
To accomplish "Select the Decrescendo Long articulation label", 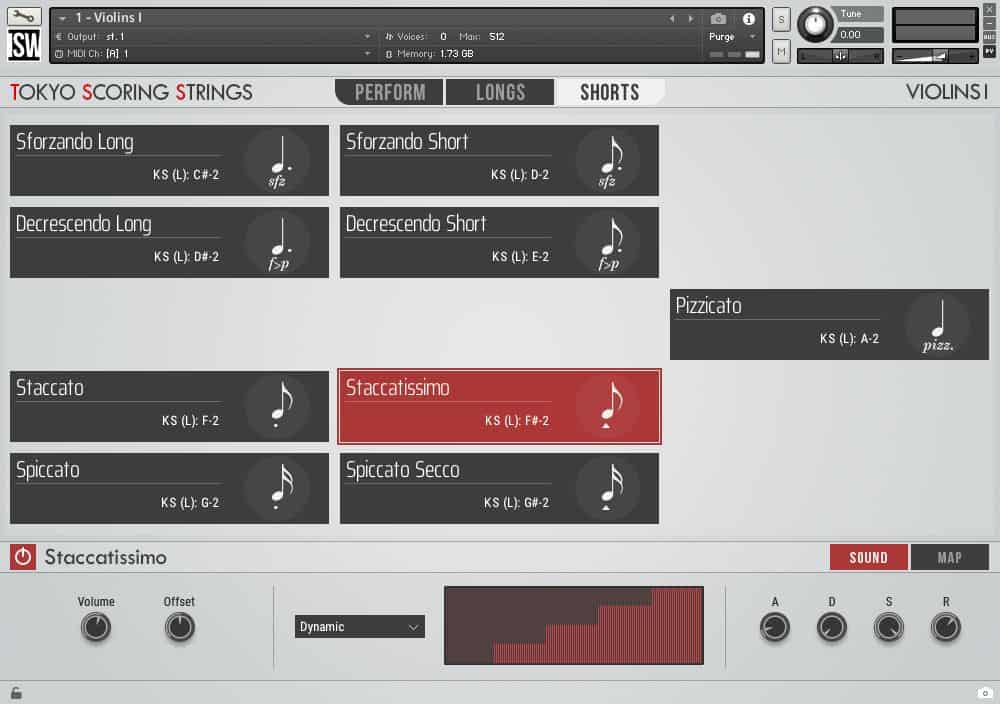I will (84, 224).
